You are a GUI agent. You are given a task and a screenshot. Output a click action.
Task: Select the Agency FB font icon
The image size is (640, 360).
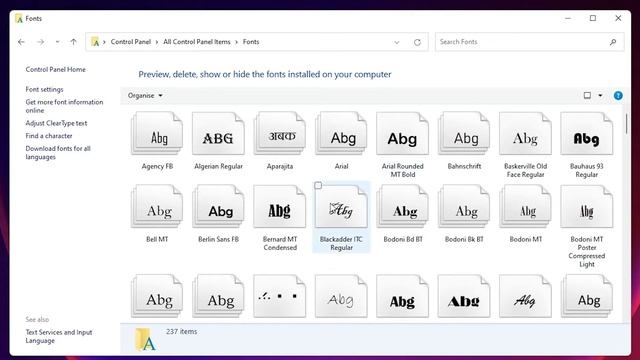point(157,134)
